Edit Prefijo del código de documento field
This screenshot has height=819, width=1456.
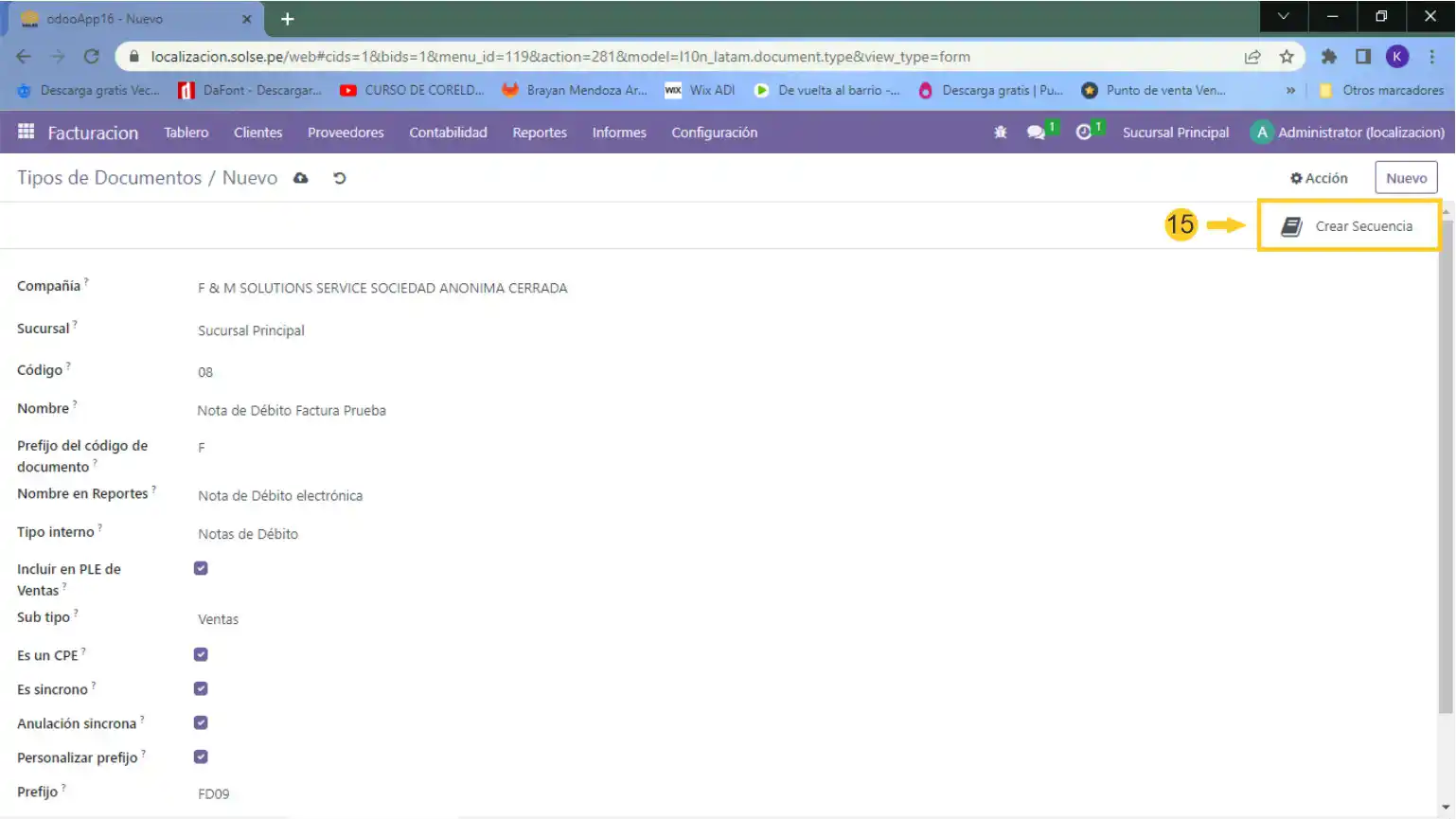(202, 447)
